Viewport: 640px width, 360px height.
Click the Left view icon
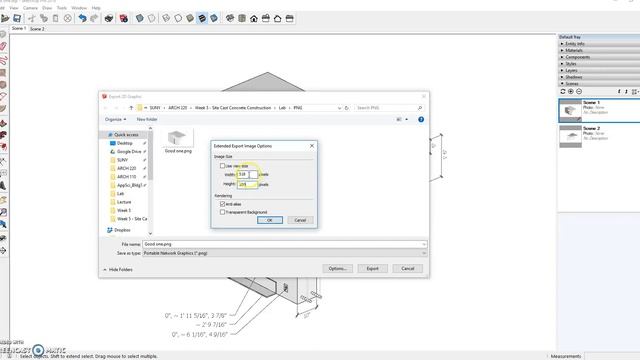pyautogui.click(x=290, y=18)
